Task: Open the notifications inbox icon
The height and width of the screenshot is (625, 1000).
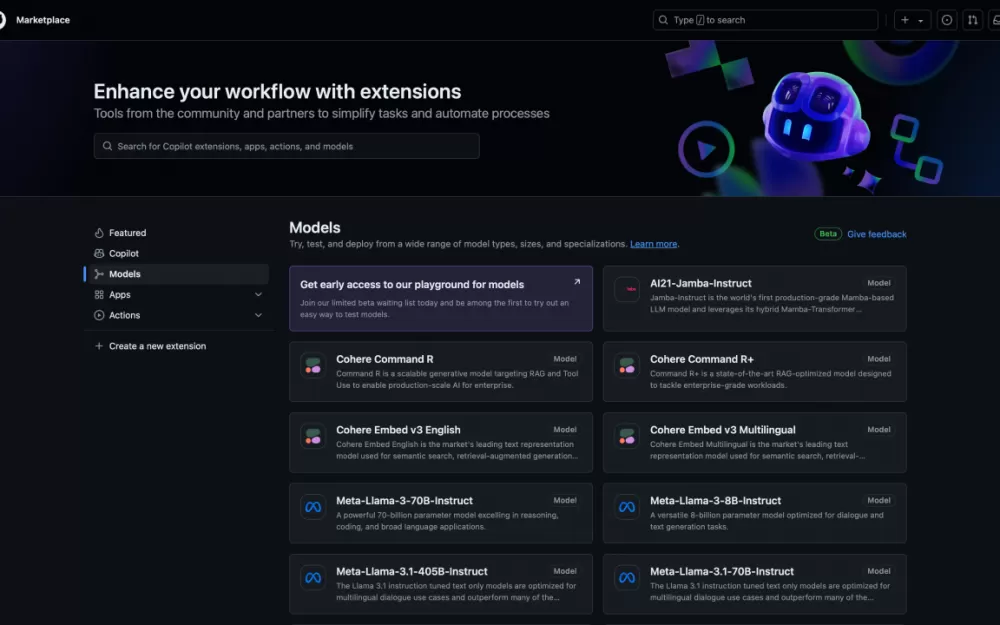Action: (995, 20)
